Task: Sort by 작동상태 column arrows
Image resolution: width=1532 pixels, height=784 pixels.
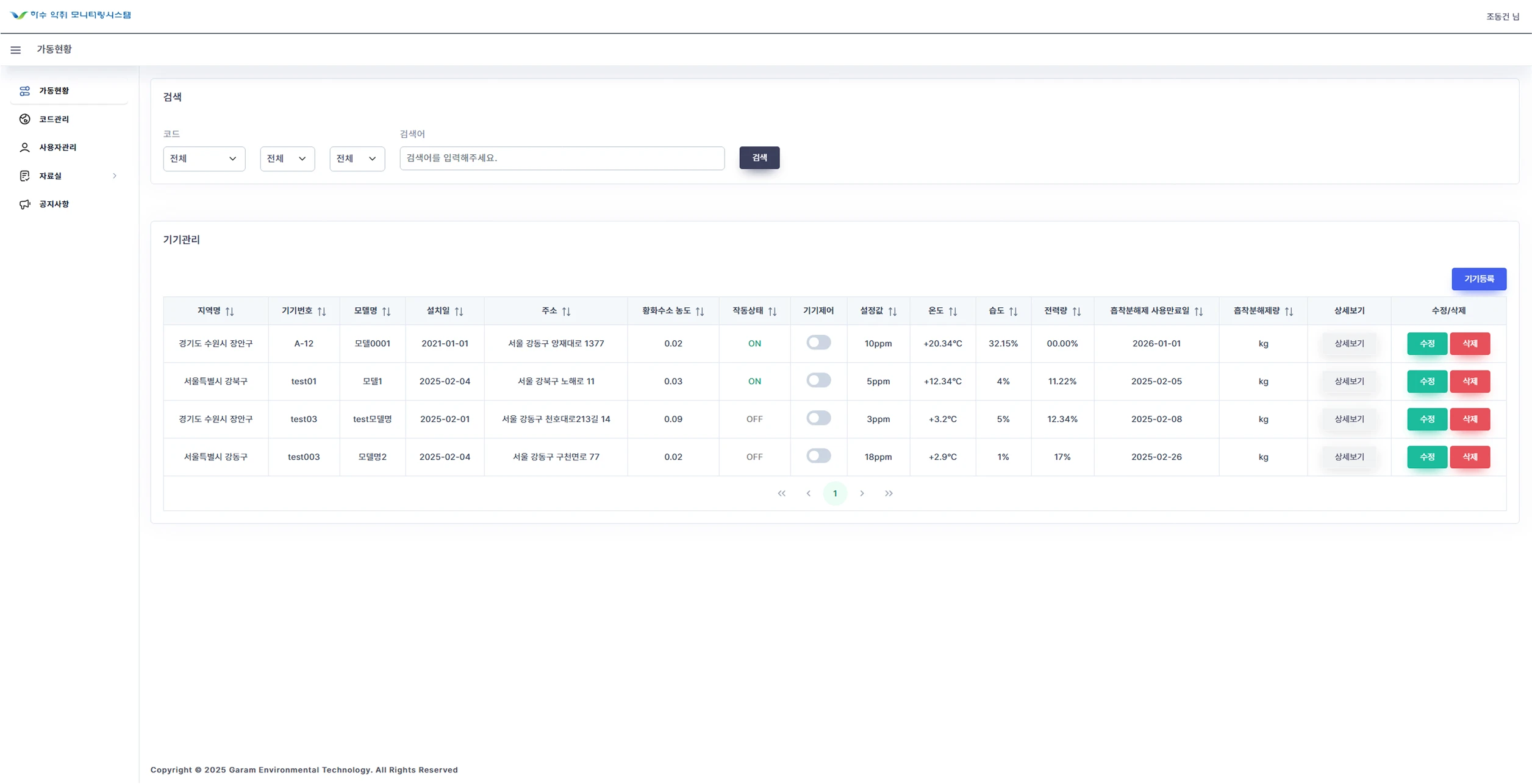Action: pyautogui.click(x=772, y=311)
